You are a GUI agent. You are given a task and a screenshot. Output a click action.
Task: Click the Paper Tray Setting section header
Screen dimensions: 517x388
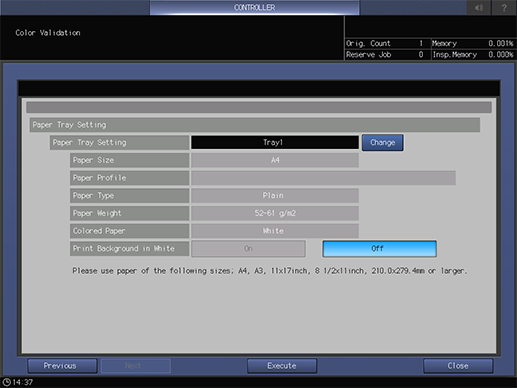tap(255, 125)
